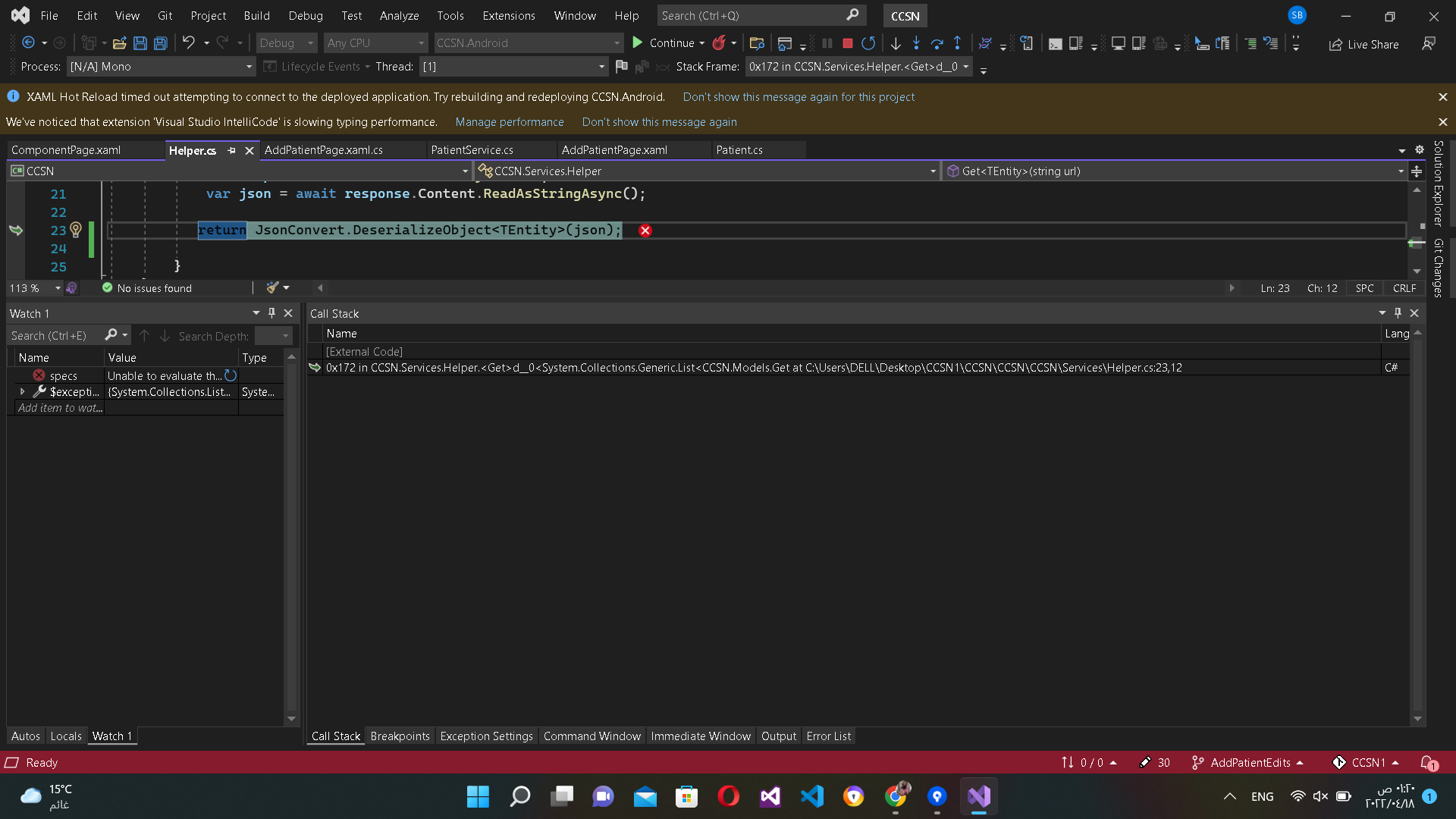The height and width of the screenshot is (819, 1456).
Task: Click the Continue button label
Action: point(672,43)
